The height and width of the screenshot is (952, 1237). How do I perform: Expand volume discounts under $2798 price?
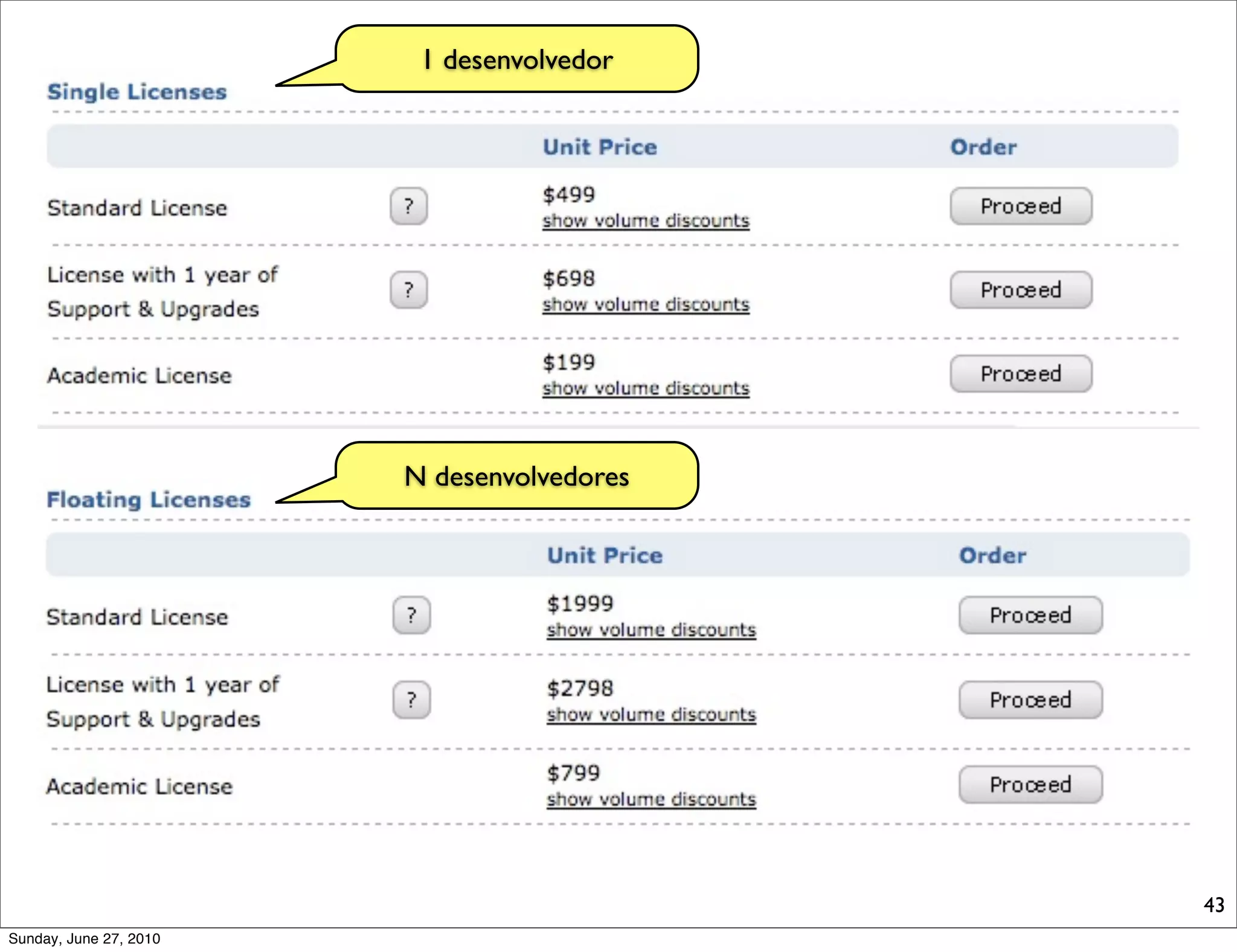(x=651, y=715)
